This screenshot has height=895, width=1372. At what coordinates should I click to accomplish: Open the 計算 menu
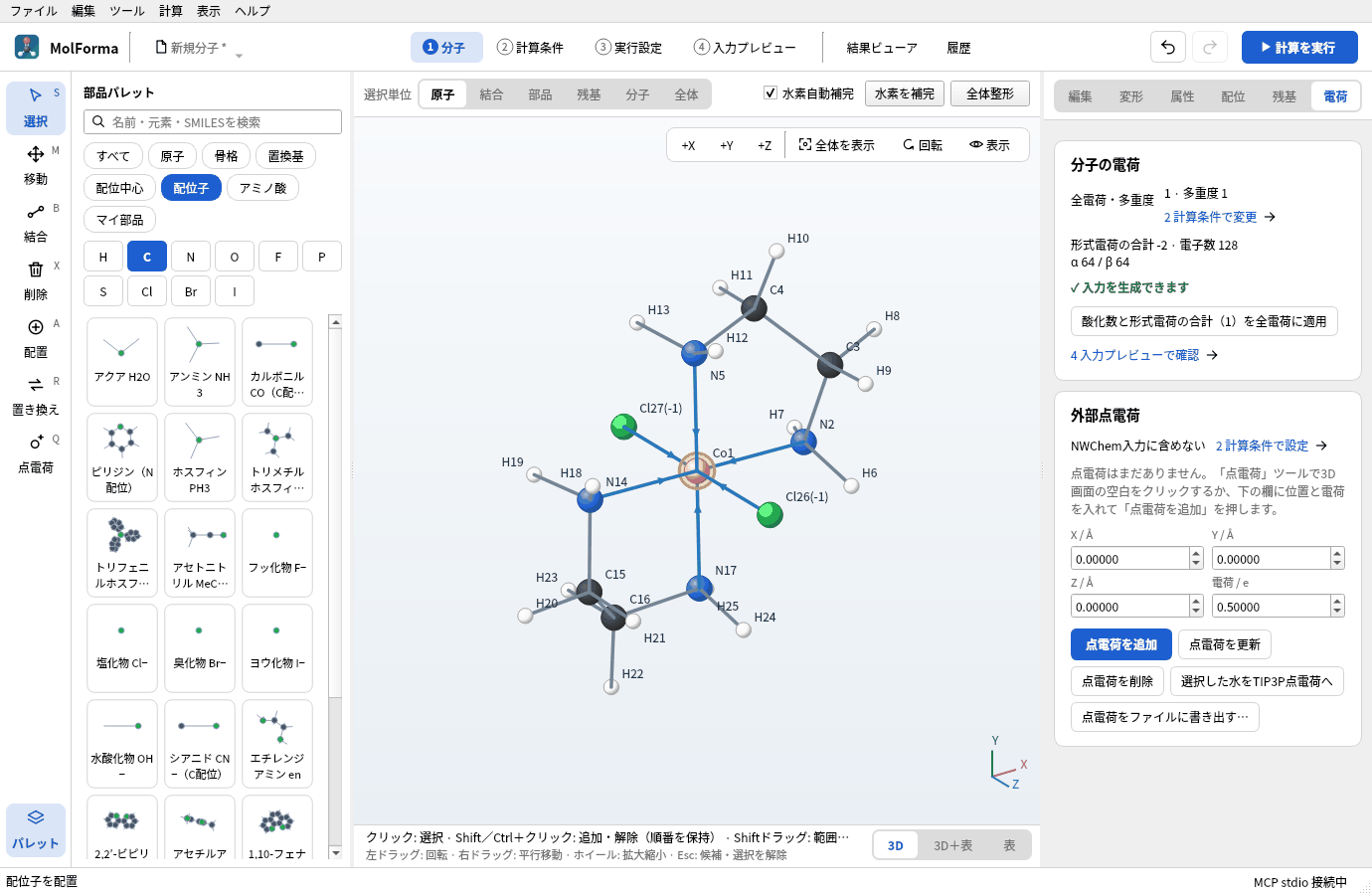(x=171, y=11)
